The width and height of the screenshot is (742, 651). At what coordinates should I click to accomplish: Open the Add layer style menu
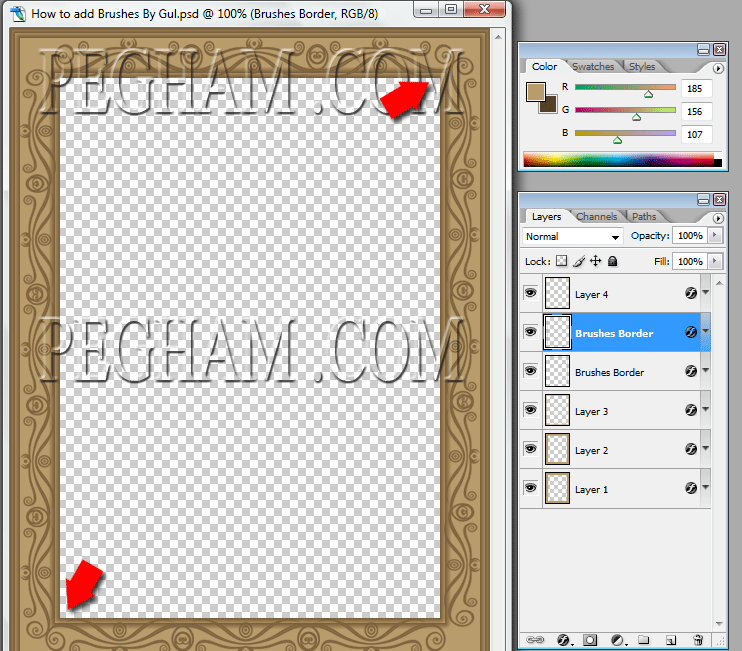564,640
